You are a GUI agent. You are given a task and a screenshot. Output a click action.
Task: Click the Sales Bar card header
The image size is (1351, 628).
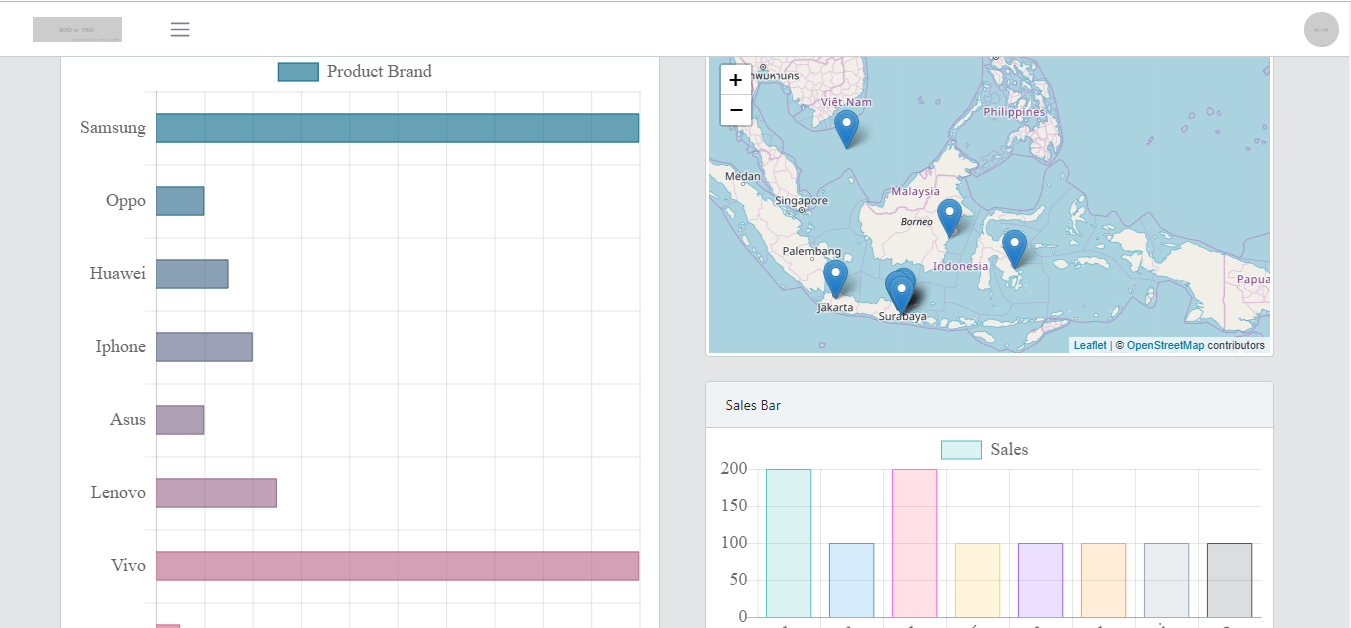pyautogui.click(x=989, y=405)
